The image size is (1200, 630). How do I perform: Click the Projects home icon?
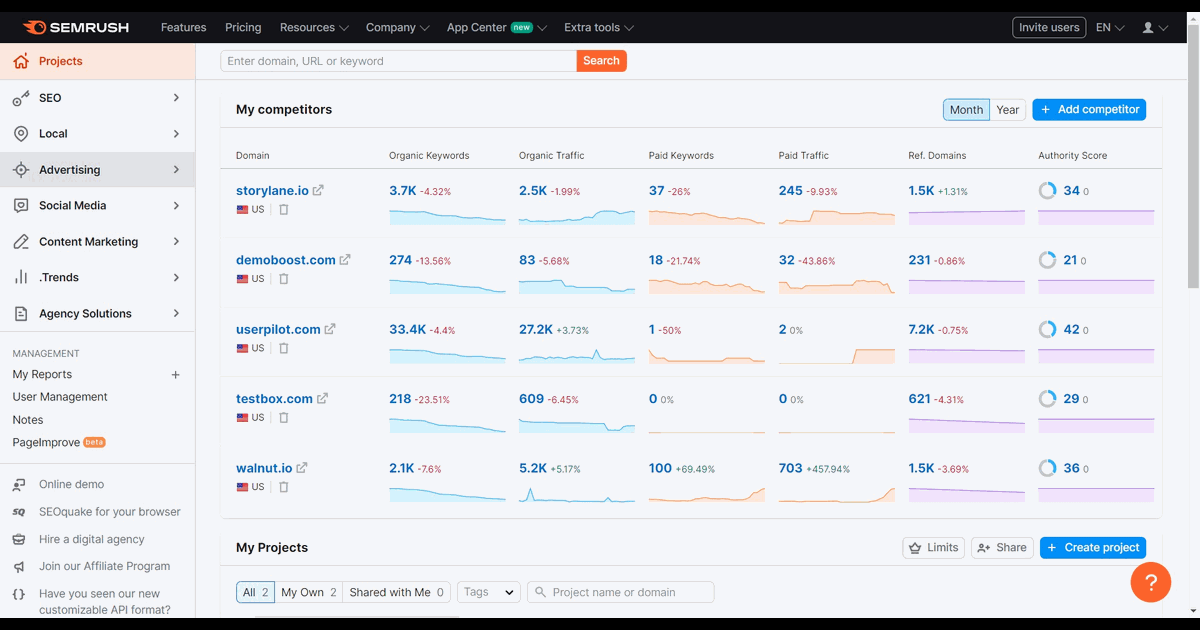click(21, 61)
